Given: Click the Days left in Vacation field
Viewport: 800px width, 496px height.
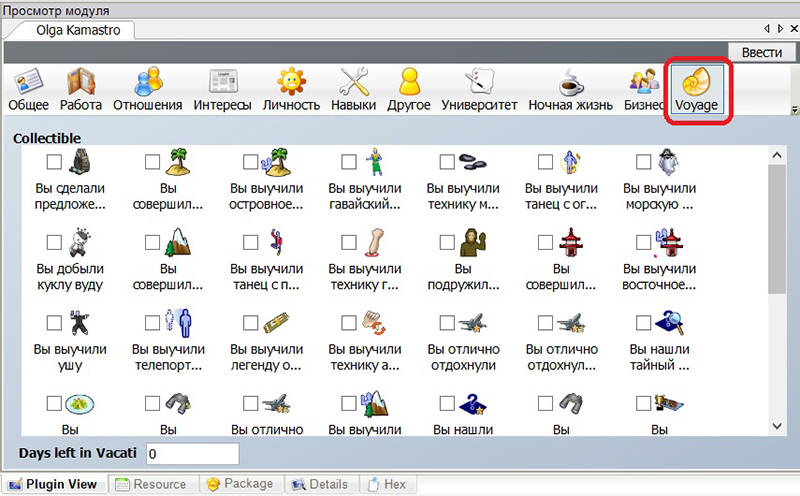Looking at the screenshot, I should pos(193,454).
